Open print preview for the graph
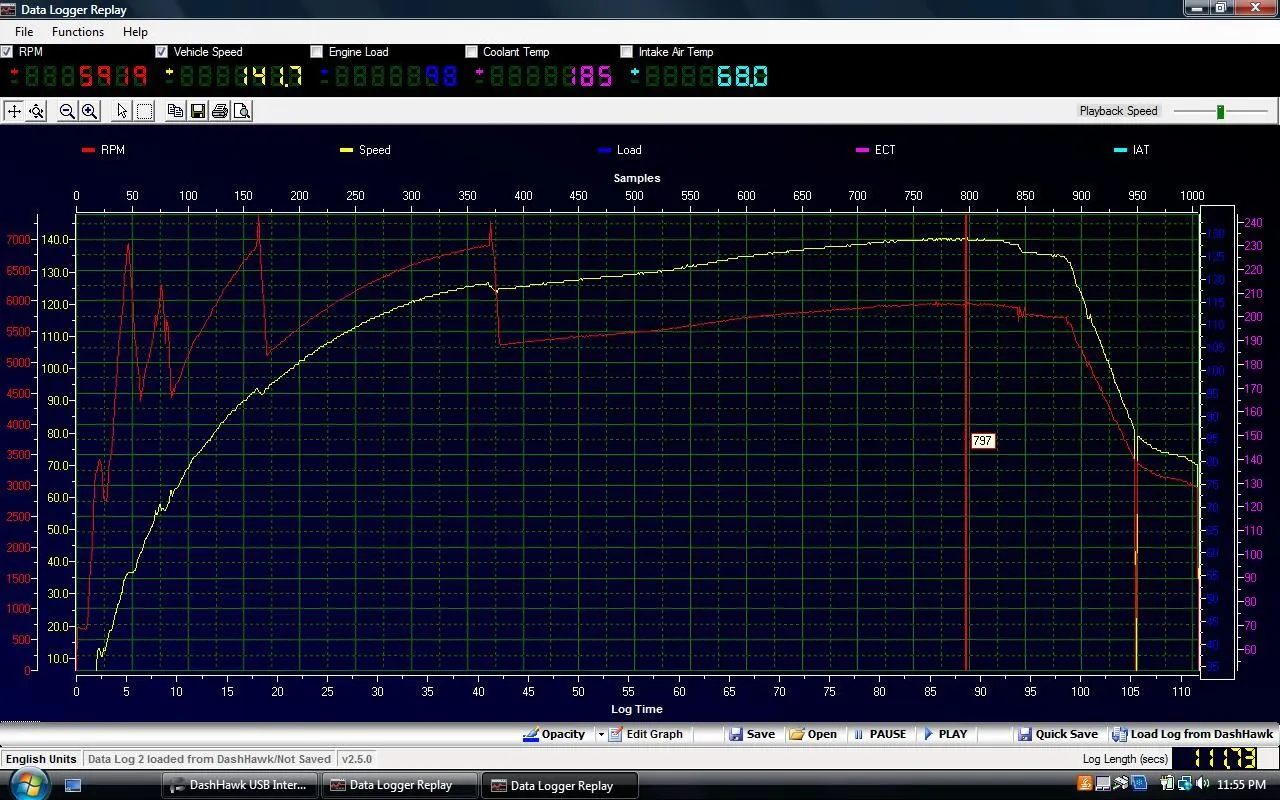1280x800 pixels. 242,110
